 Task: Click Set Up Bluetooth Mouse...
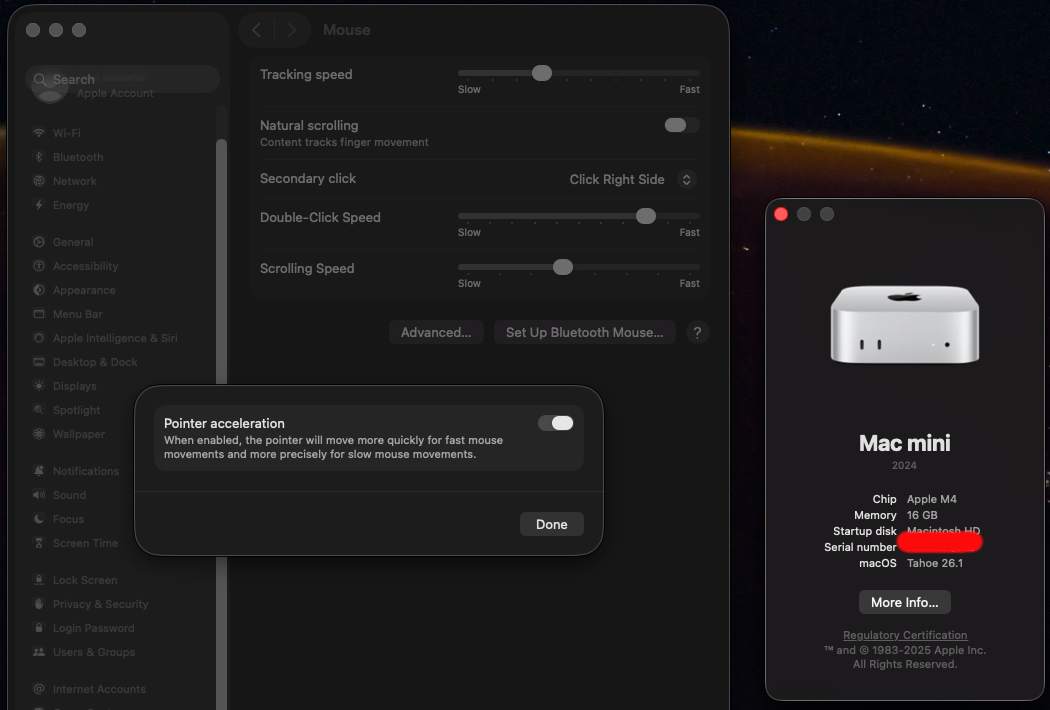(585, 332)
